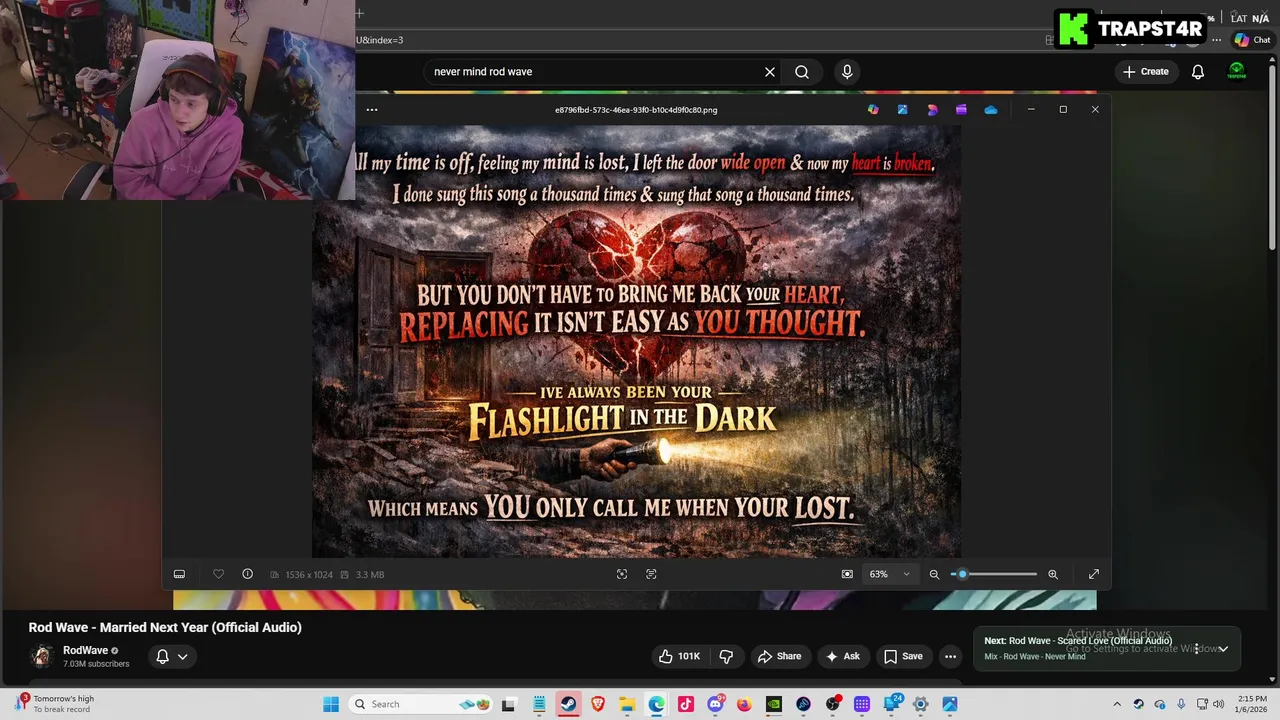Open the RodWave channel name link

(85, 650)
